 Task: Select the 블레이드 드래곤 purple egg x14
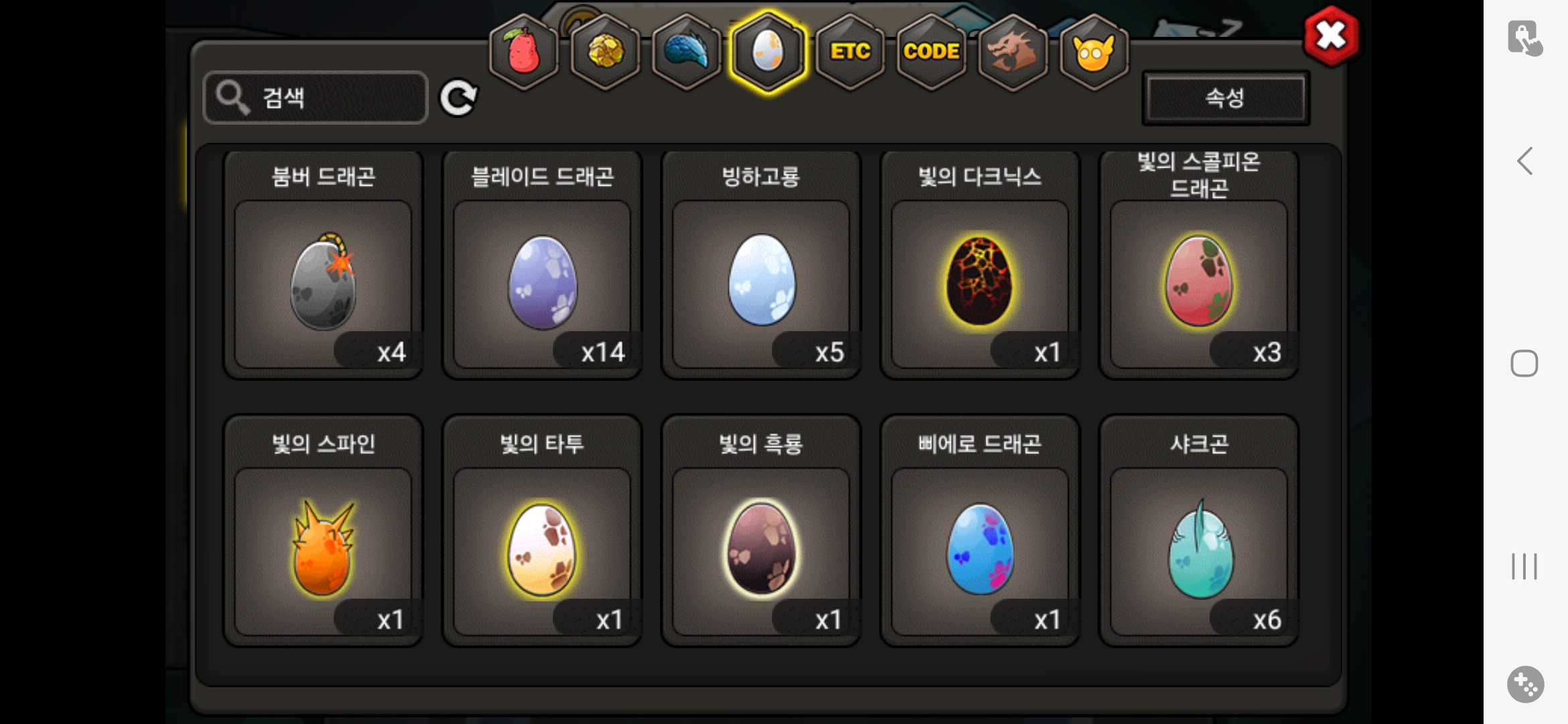pyautogui.click(x=542, y=265)
